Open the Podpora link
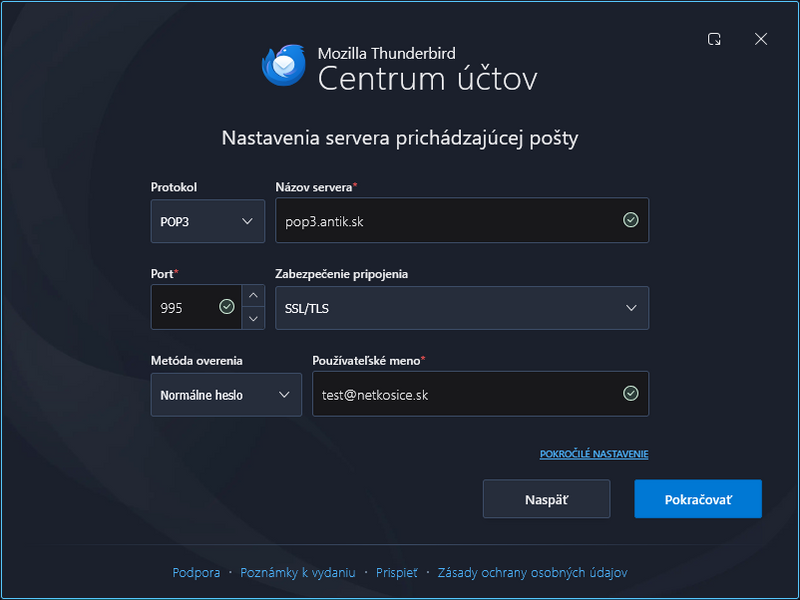Image resolution: width=800 pixels, height=600 pixels. coord(196,572)
